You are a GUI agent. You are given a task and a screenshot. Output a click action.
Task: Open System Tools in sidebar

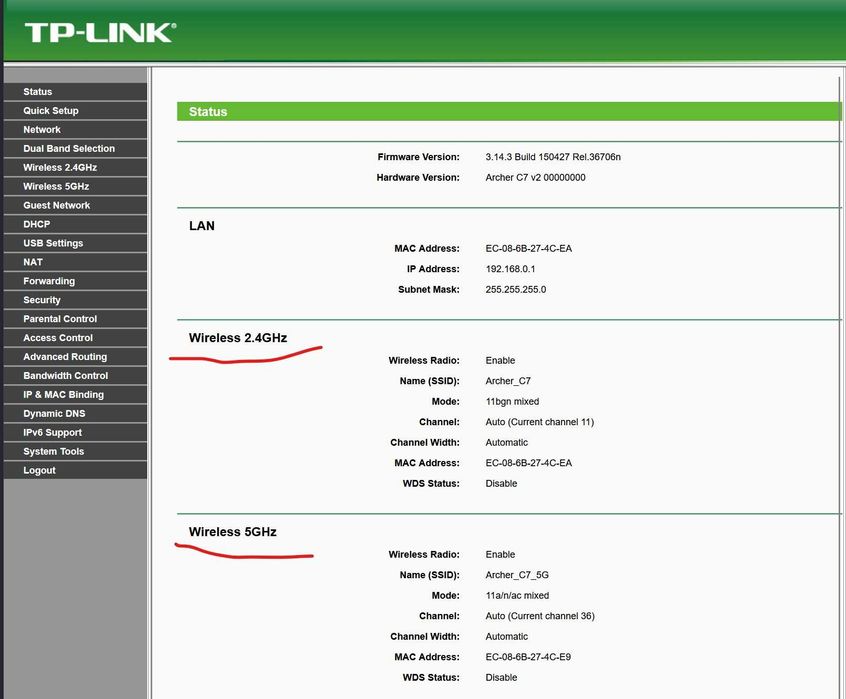(x=75, y=451)
